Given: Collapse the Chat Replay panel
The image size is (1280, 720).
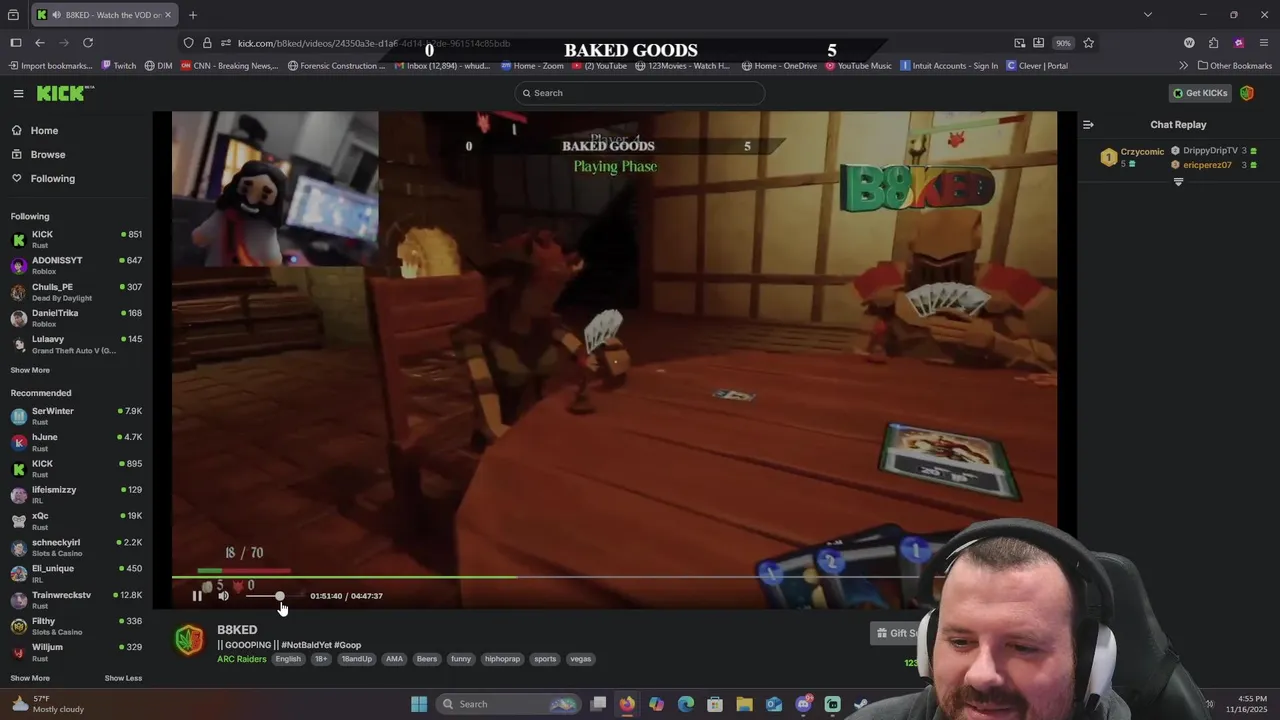Looking at the screenshot, I should (x=1088, y=125).
